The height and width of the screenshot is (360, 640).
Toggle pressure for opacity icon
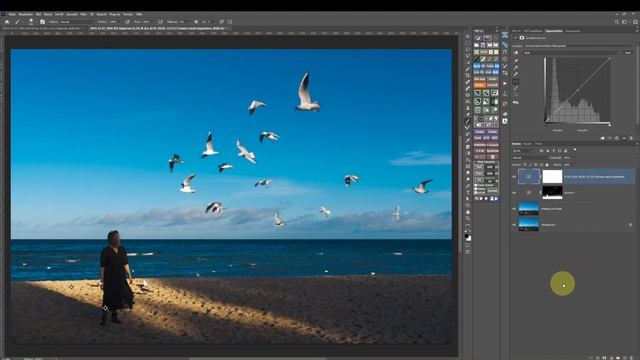coord(128,22)
